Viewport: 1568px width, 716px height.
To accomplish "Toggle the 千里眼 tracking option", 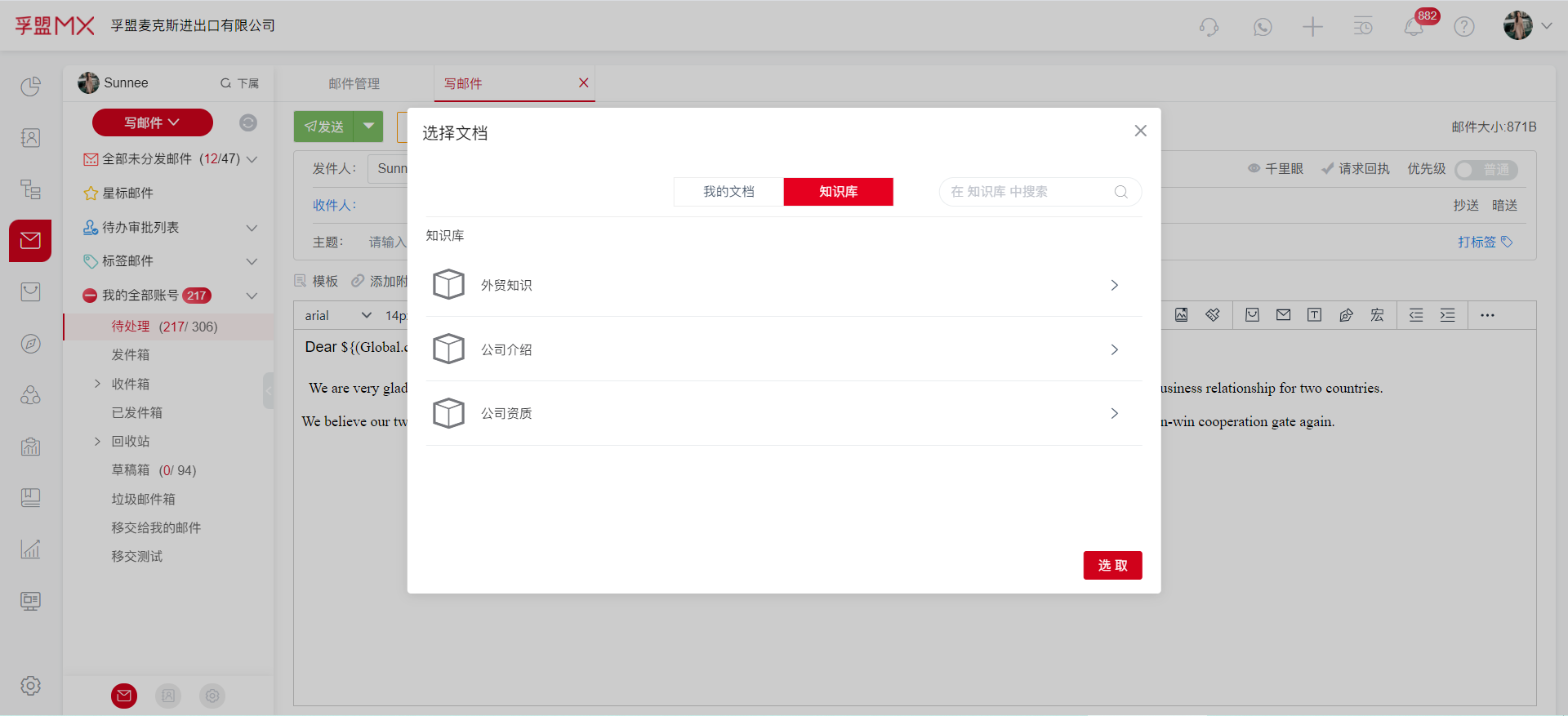I will (x=1275, y=169).
